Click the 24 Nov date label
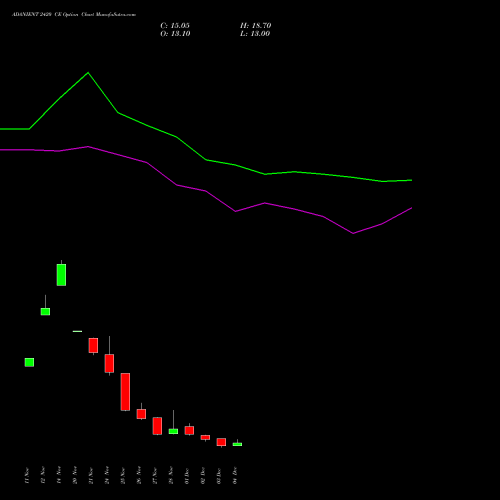500x500 pixels. [107, 476]
